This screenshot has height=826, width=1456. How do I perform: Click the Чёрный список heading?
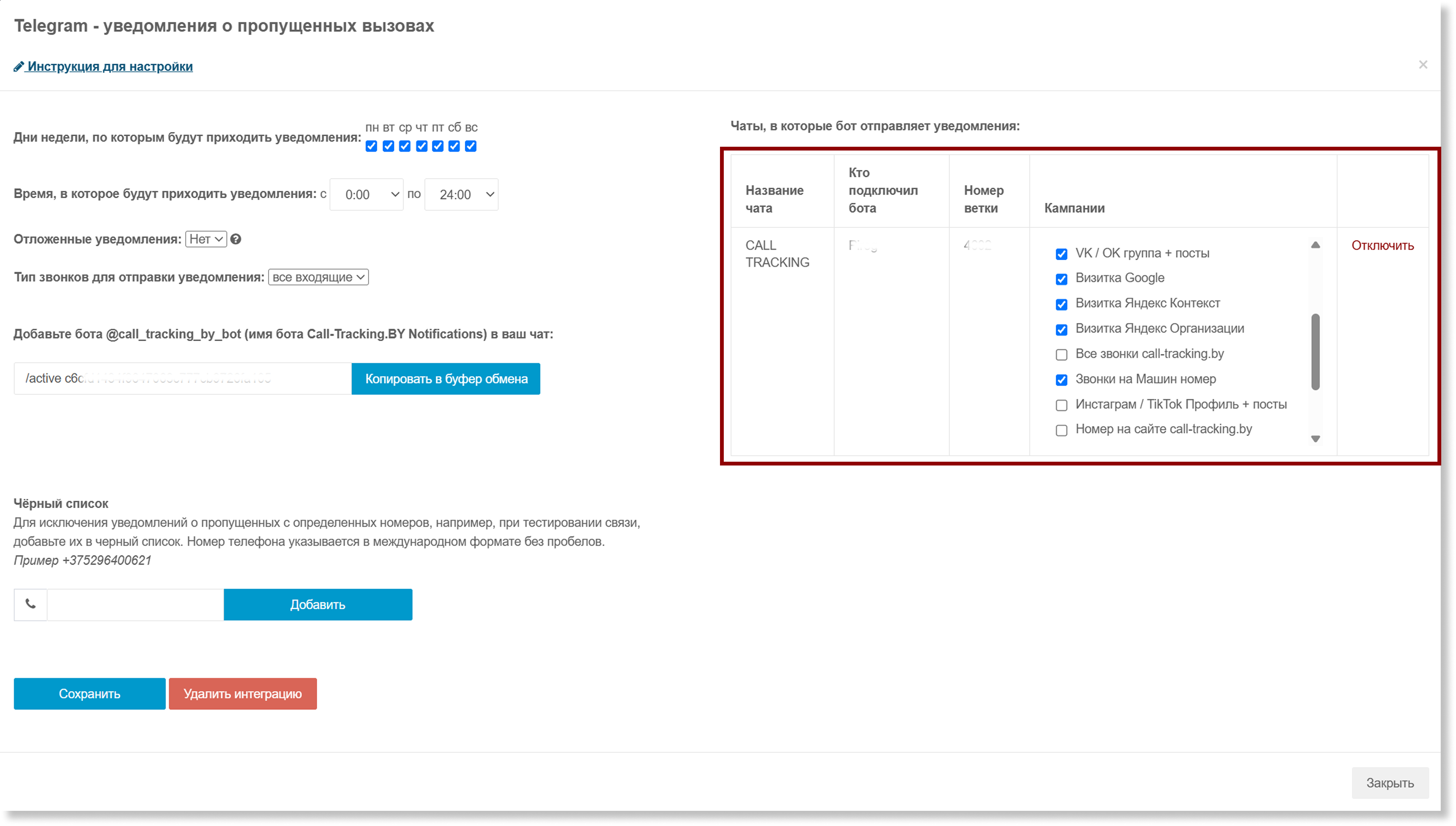pos(61,504)
